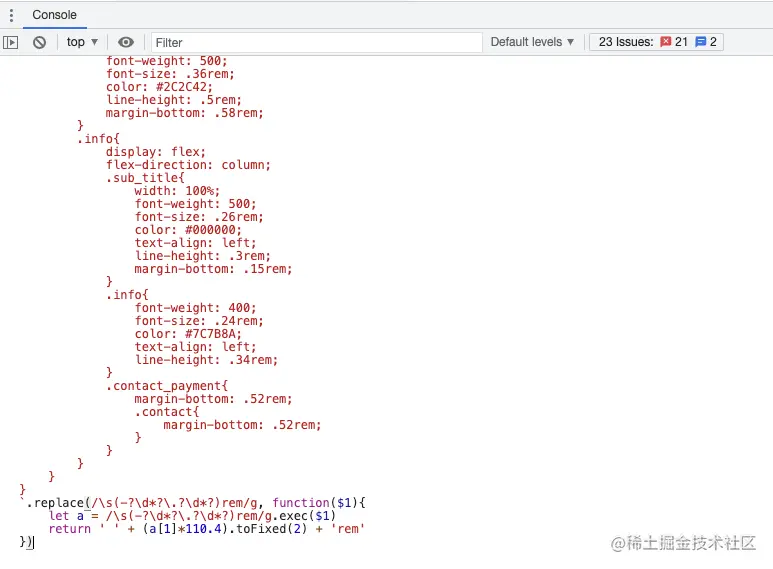The image size is (773, 569).
Task: Focus the Filter input field
Action: click(x=316, y=42)
